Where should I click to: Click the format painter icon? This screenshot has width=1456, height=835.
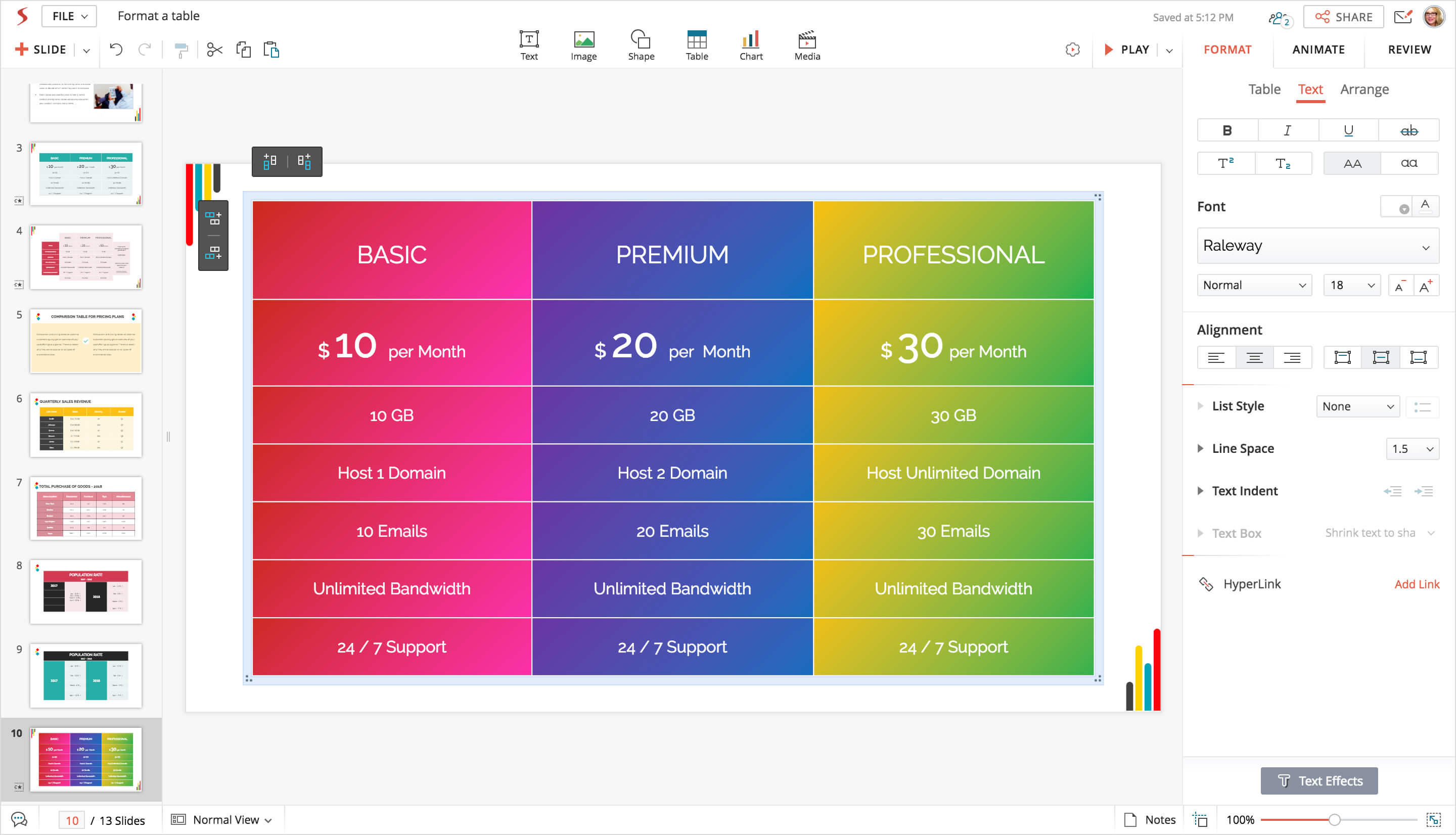[180, 51]
